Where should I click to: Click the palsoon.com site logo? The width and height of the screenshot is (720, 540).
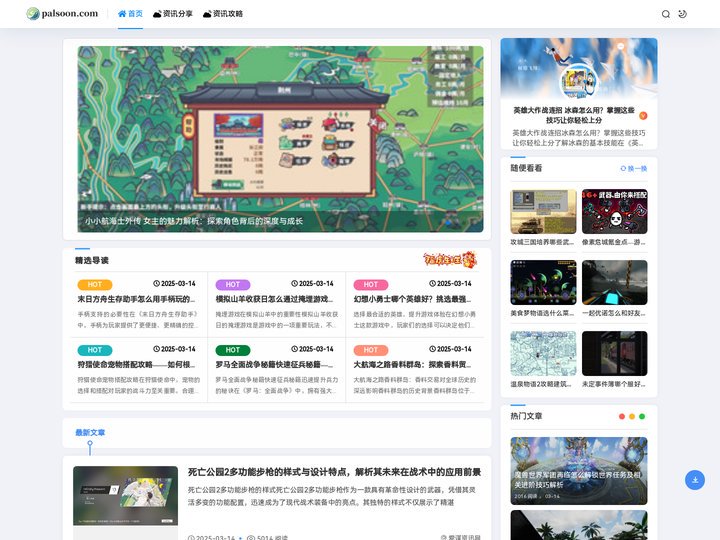pos(62,14)
